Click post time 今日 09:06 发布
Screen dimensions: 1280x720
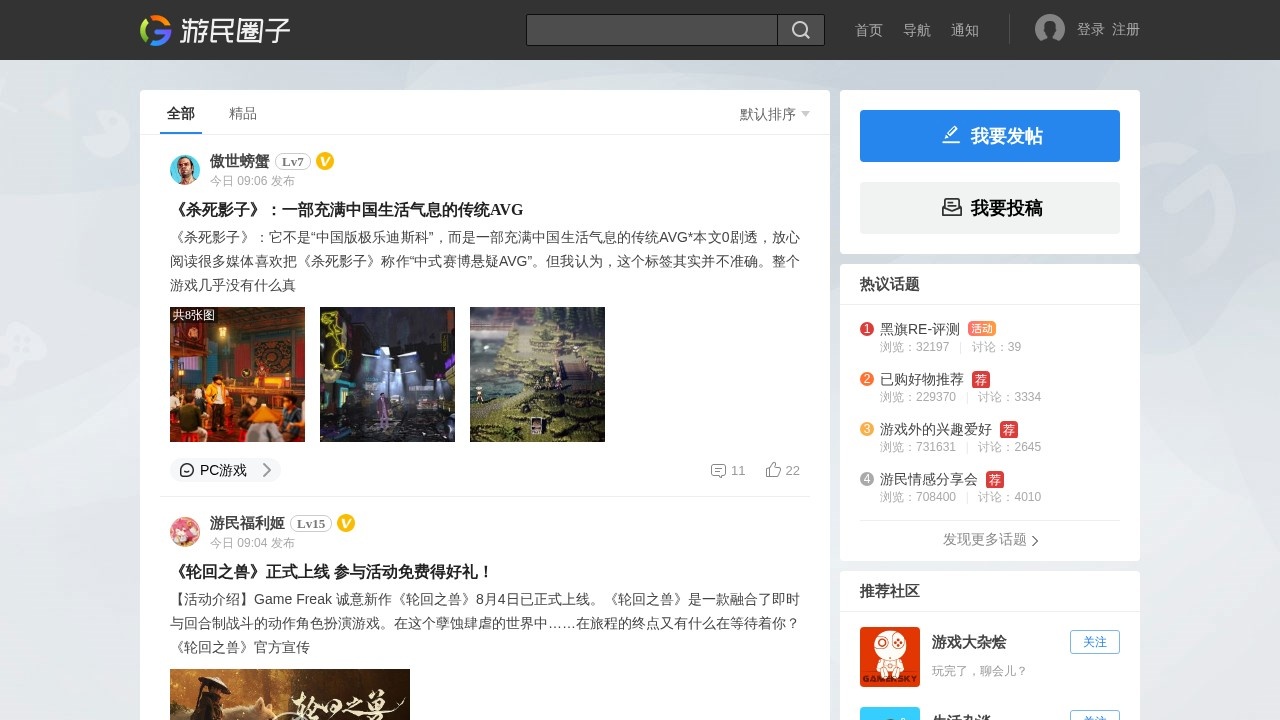[252, 181]
